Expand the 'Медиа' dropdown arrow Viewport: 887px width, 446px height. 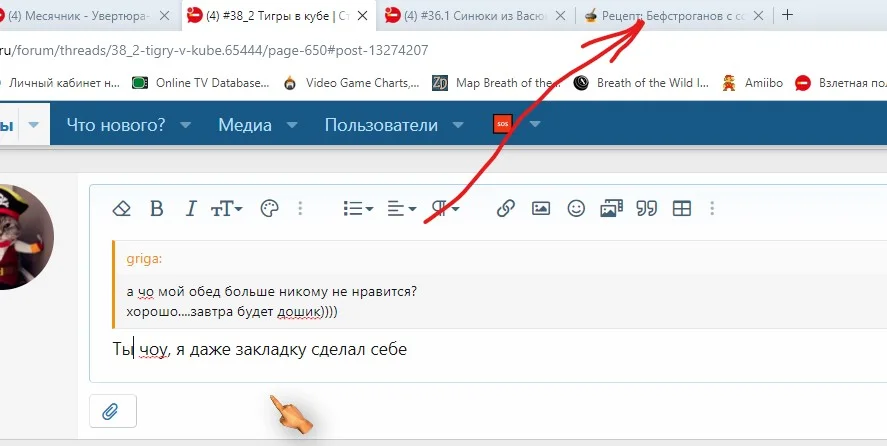[292, 124]
